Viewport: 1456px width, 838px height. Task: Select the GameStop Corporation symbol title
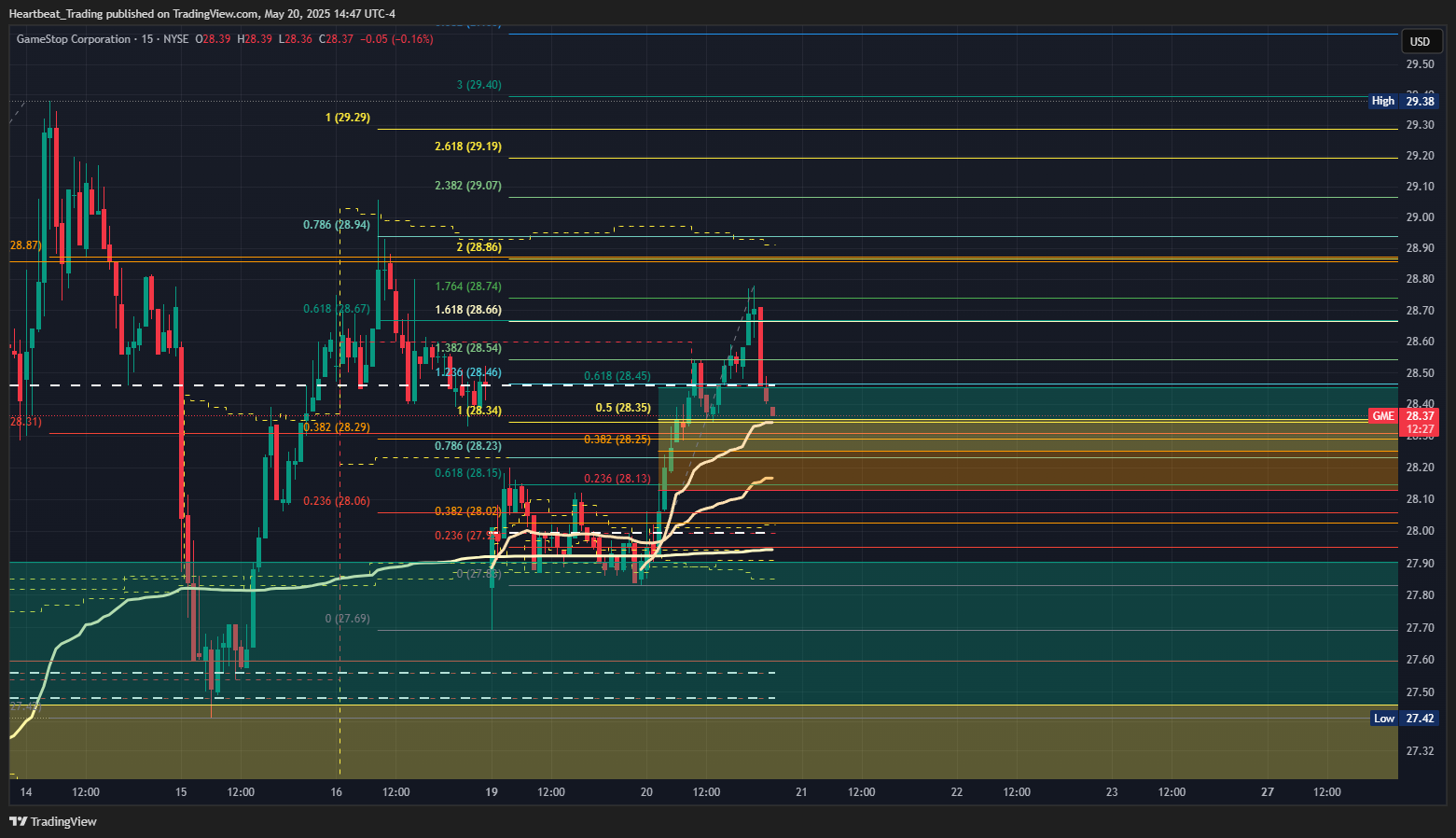pos(74,39)
